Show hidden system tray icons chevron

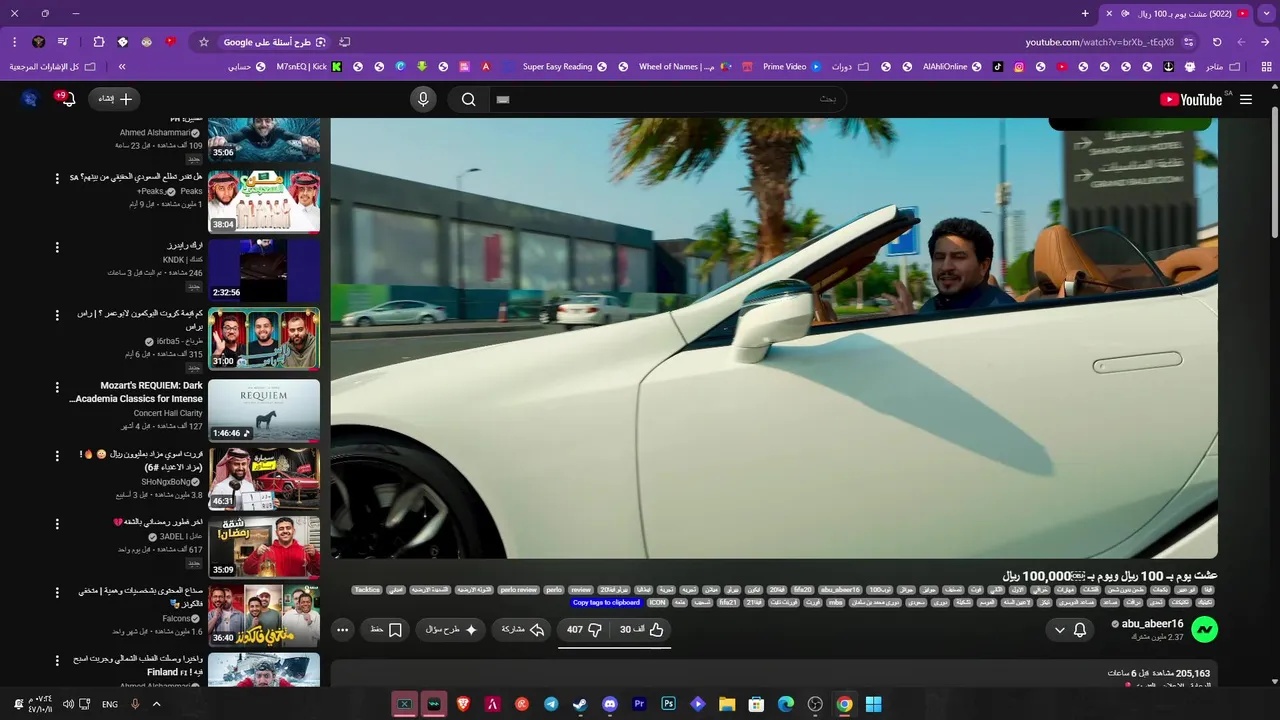point(156,704)
